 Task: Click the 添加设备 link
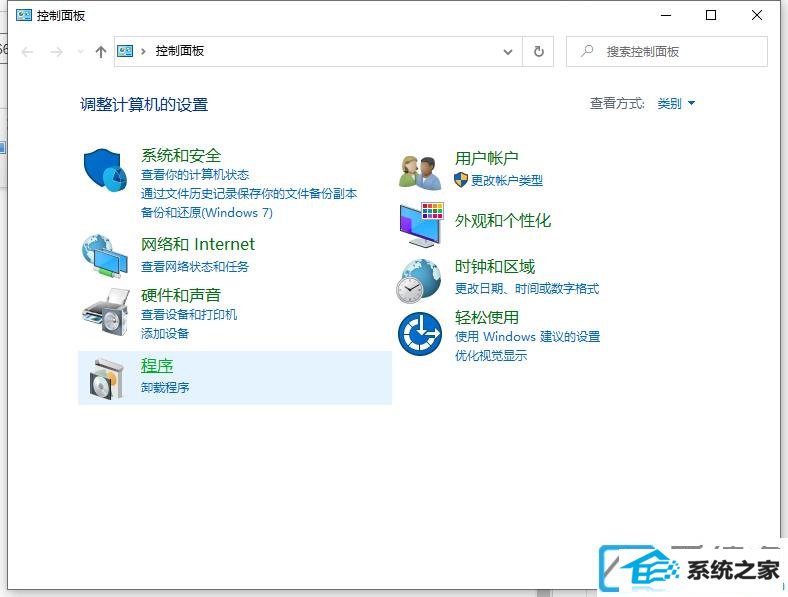pos(165,333)
